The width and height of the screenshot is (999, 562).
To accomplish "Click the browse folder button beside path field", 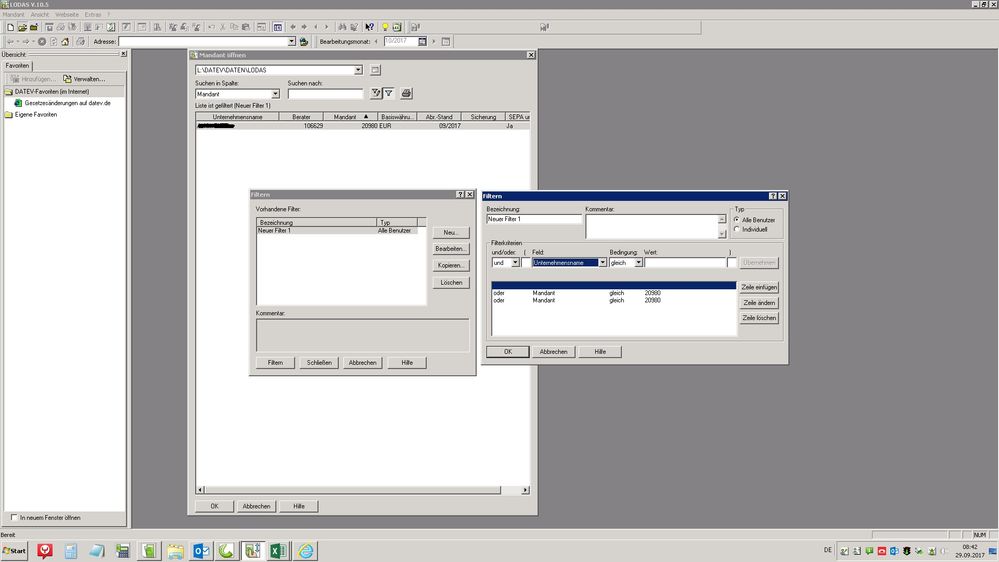I will click(375, 70).
